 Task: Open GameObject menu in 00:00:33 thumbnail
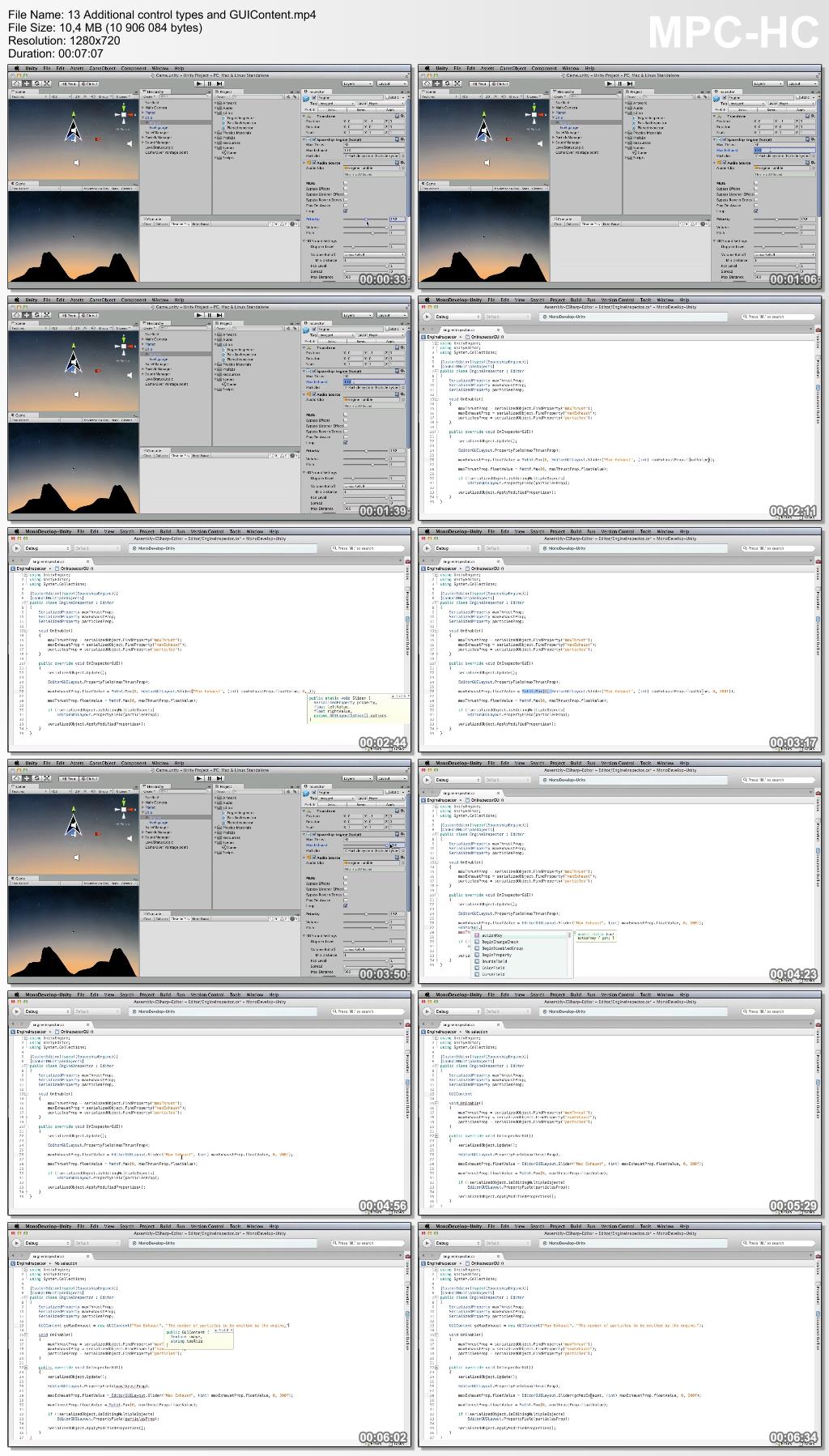(102, 68)
